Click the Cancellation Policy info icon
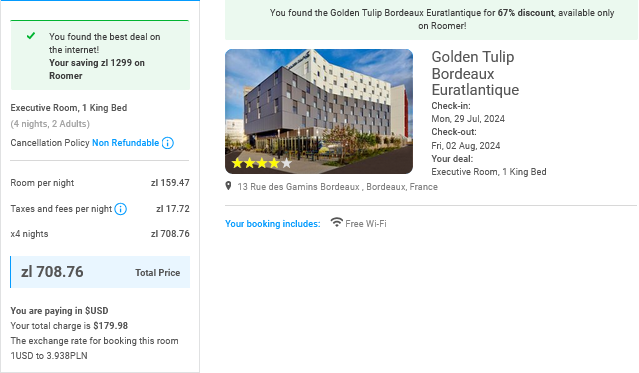The width and height of the screenshot is (639, 373). [167, 143]
